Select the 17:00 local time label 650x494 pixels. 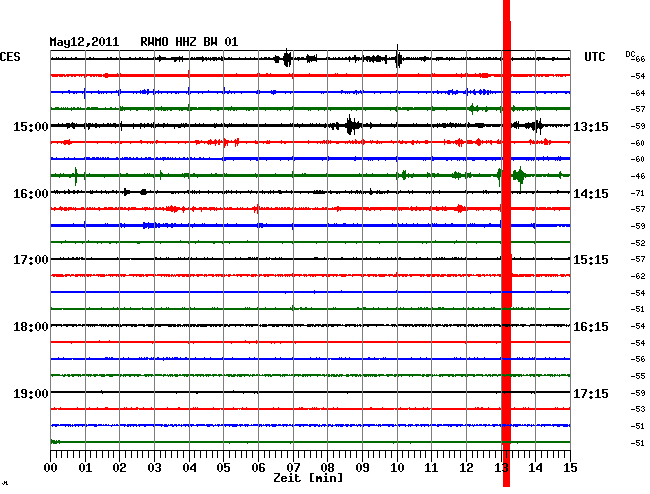[31, 260]
